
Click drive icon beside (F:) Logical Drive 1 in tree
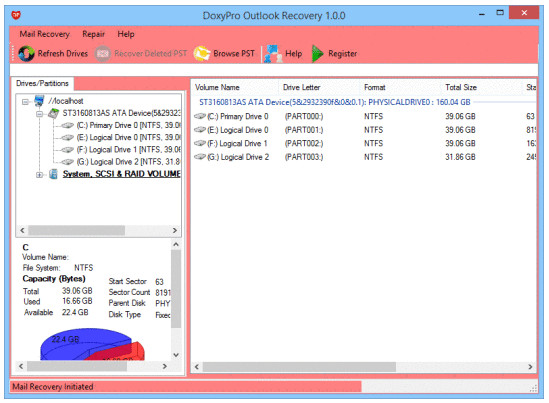(67, 150)
